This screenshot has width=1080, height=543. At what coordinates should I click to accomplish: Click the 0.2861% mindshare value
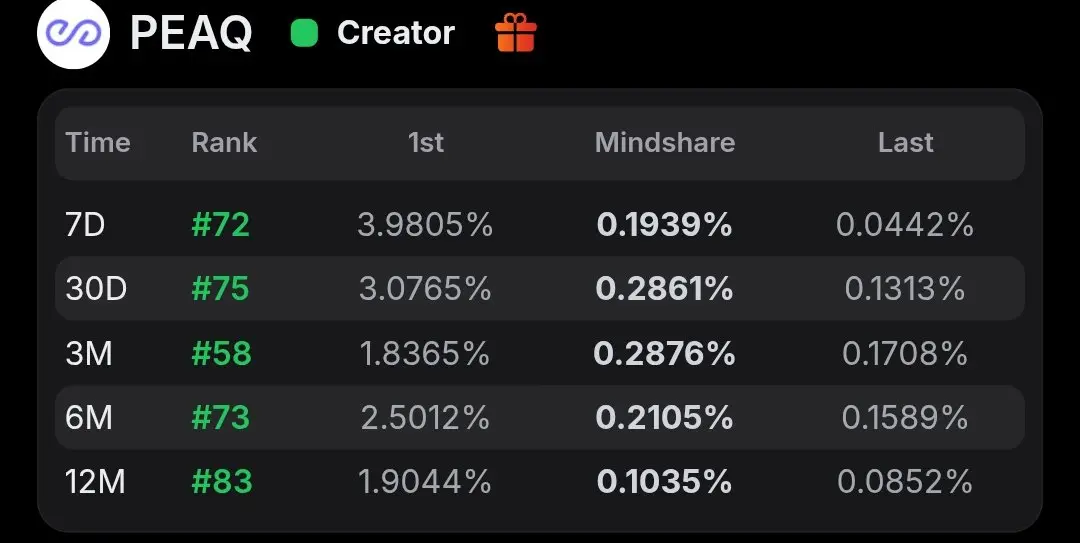tap(664, 288)
